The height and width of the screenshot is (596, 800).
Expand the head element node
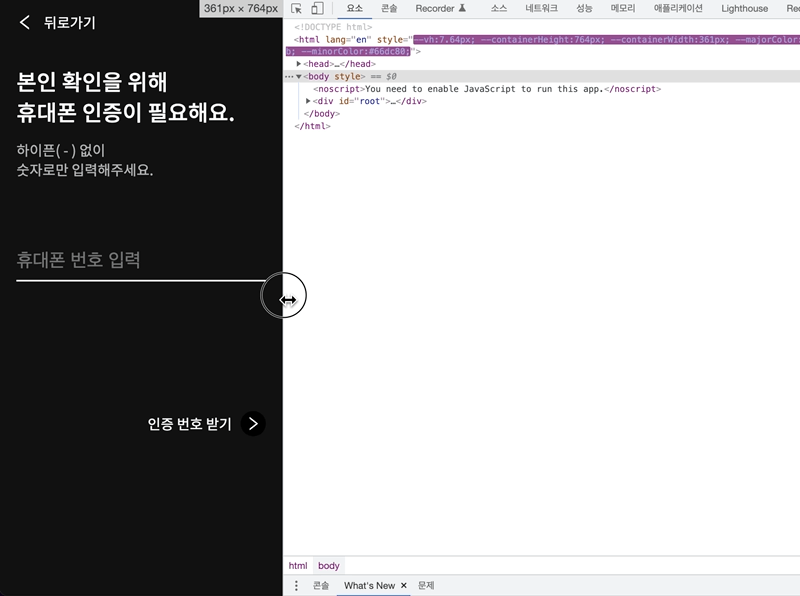(298, 64)
